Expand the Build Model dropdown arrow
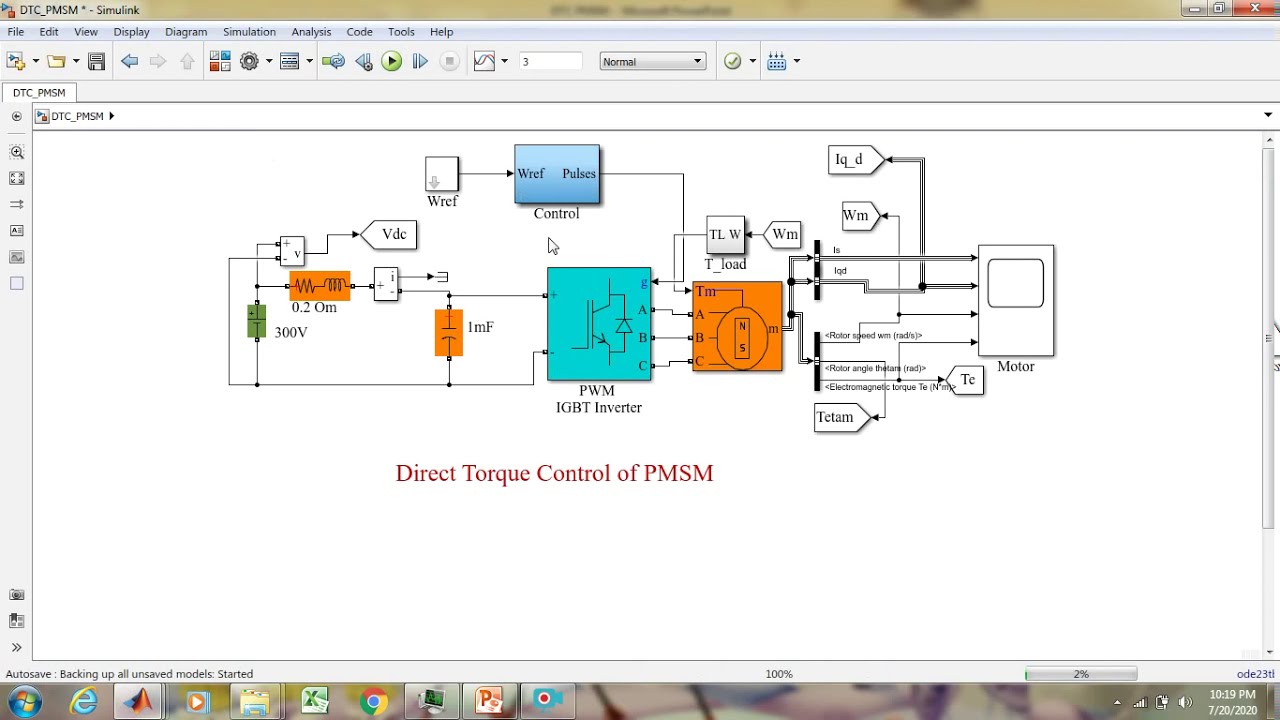The height and width of the screenshot is (720, 1280). (x=796, y=61)
